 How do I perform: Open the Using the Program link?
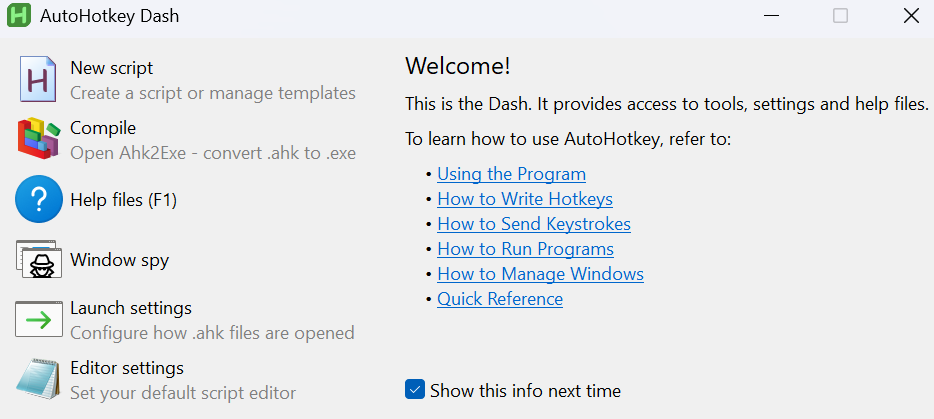(511, 174)
